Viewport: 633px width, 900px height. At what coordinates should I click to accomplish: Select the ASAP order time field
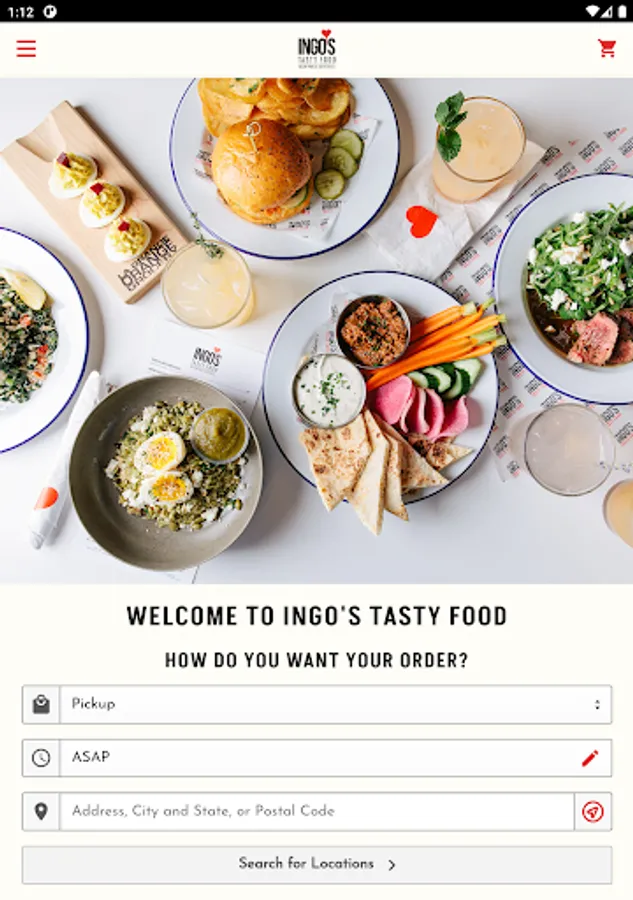tap(336, 758)
